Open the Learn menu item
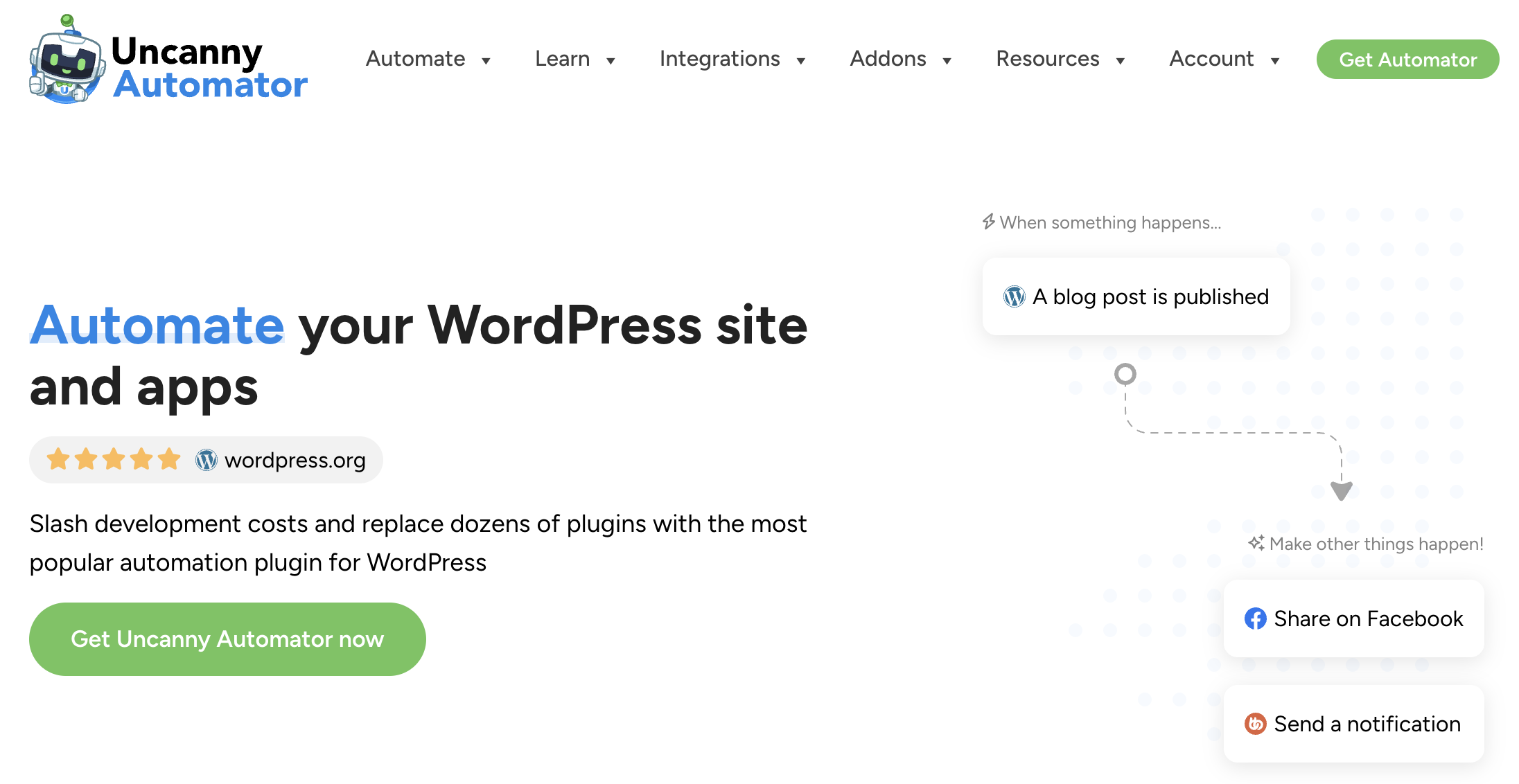1519x784 pixels. [x=562, y=59]
